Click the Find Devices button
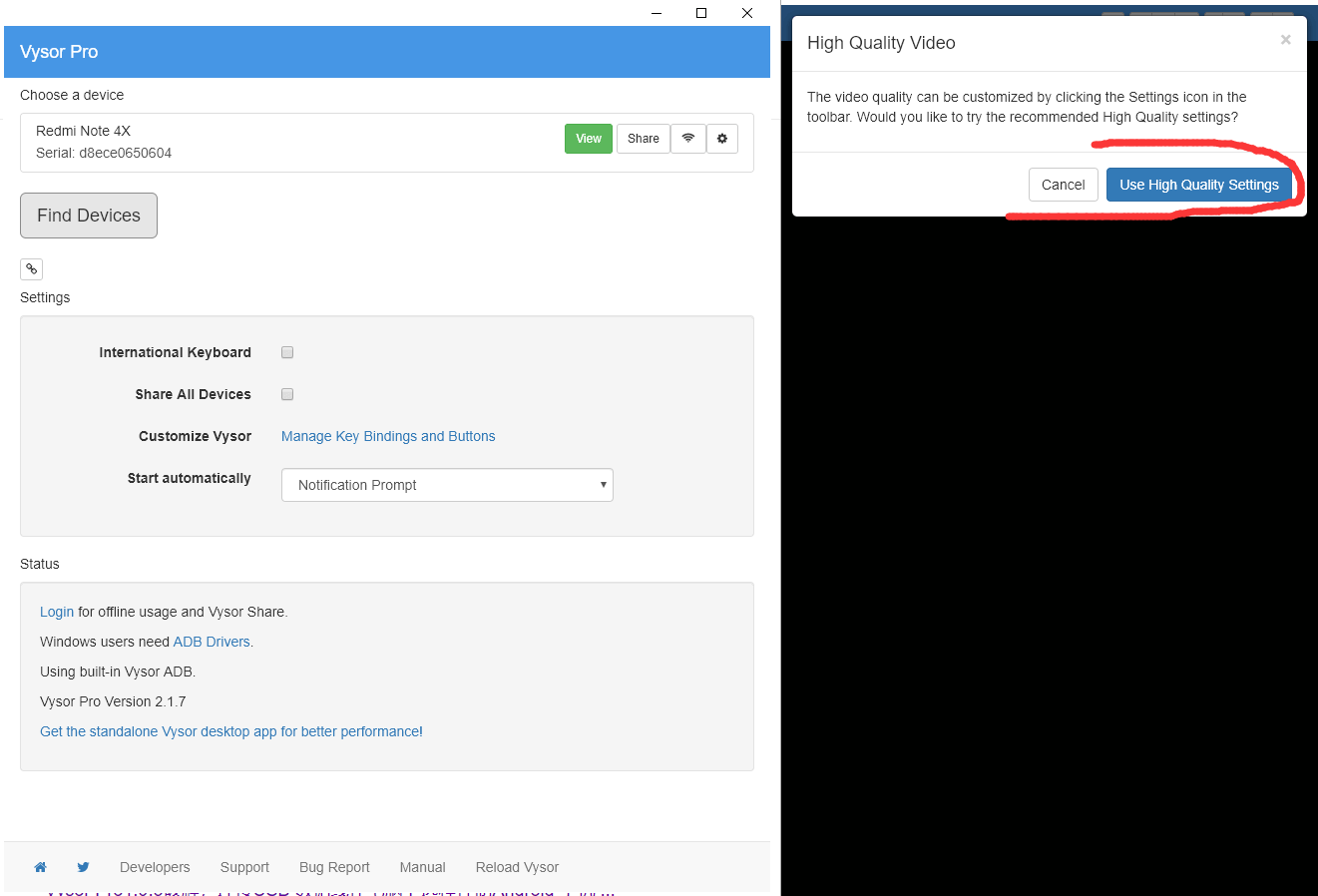The height and width of the screenshot is (896, 1318). click(89, 216)
